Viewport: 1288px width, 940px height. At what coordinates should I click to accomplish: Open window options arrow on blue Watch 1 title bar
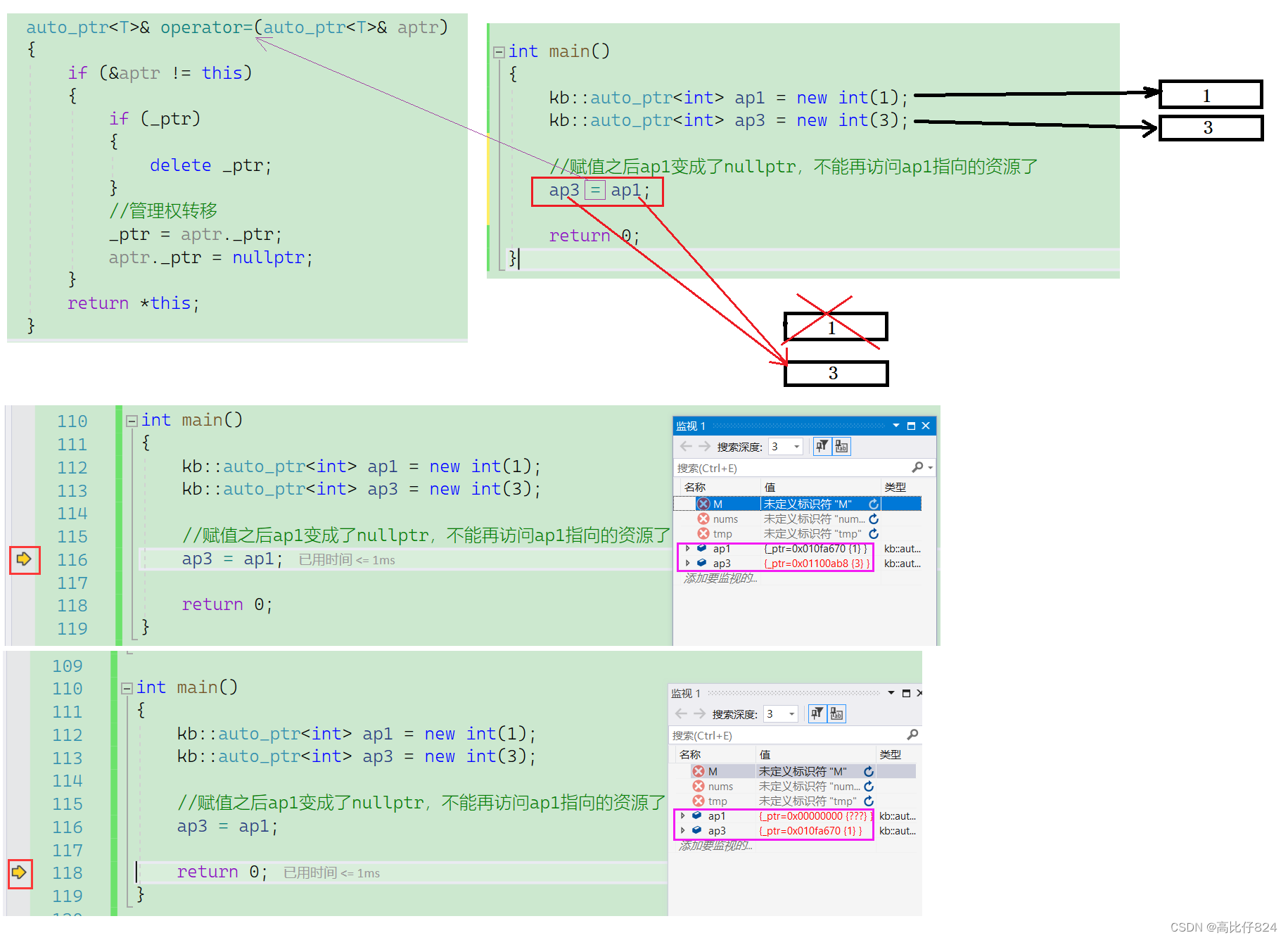pos(896,426)
